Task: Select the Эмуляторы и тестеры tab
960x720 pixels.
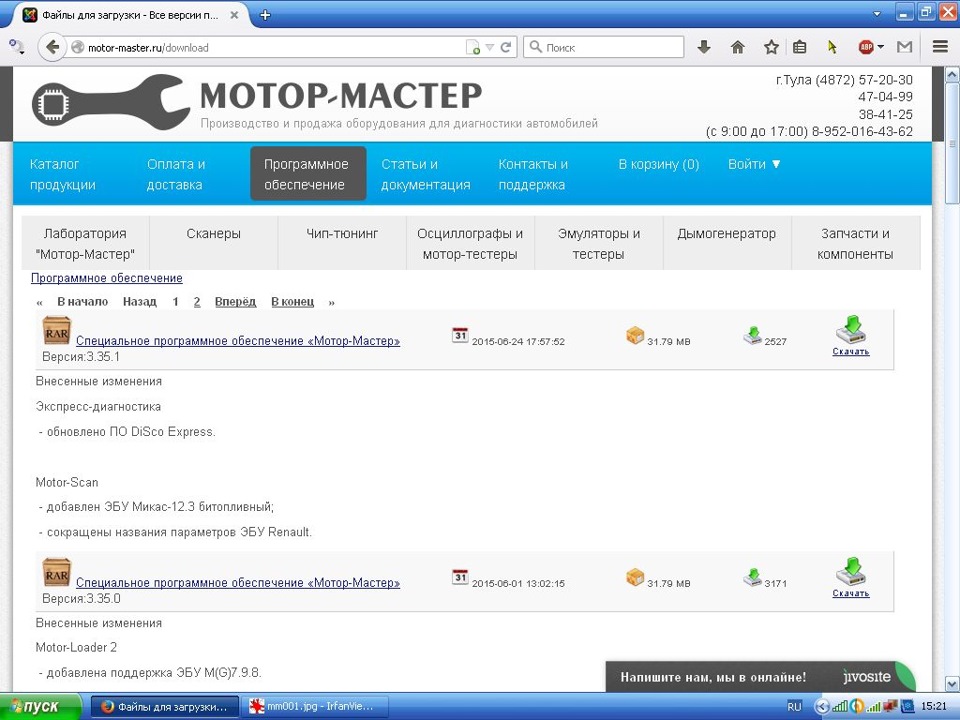Action: coord(599,243)
